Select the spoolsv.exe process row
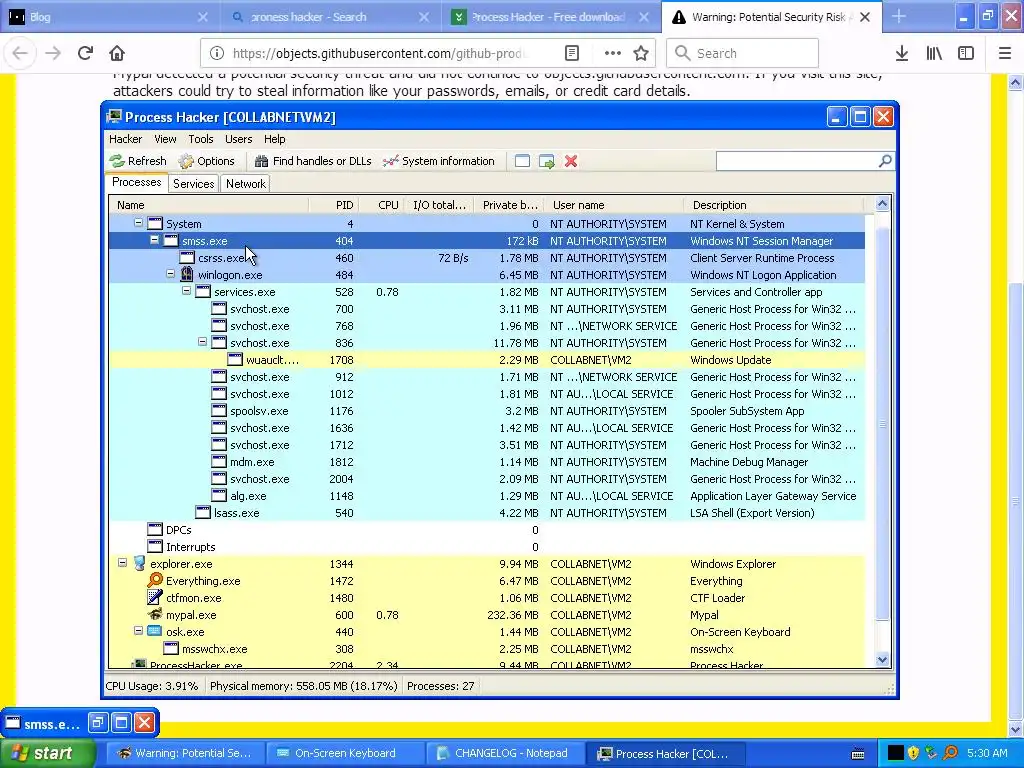The image size is (1024, 768). point(487,411)
